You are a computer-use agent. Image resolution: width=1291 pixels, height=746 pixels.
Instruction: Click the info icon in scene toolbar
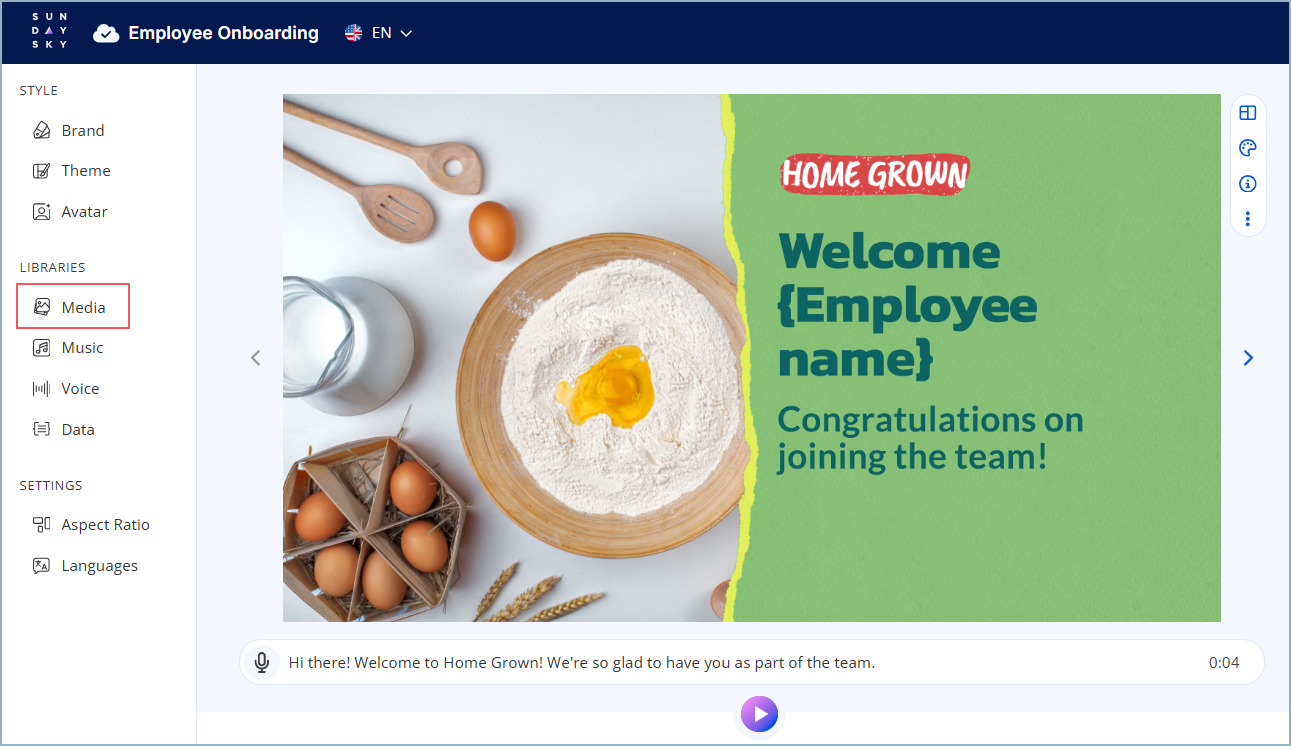point(1247,184)
